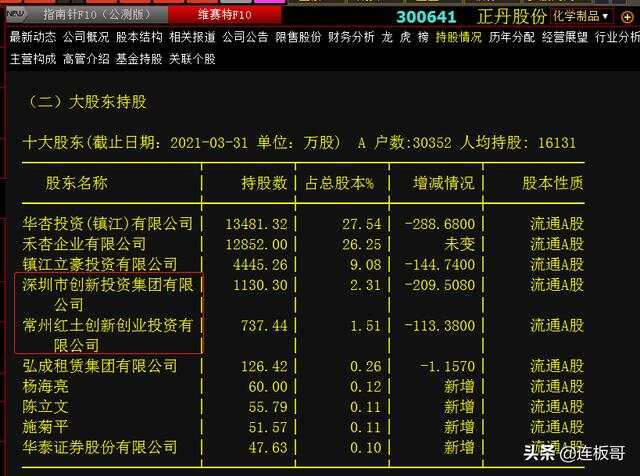Image resolution: width=640 pixels, height=476 pixels.
Task: Click holding value 1130.30
Action: point(260,285)
